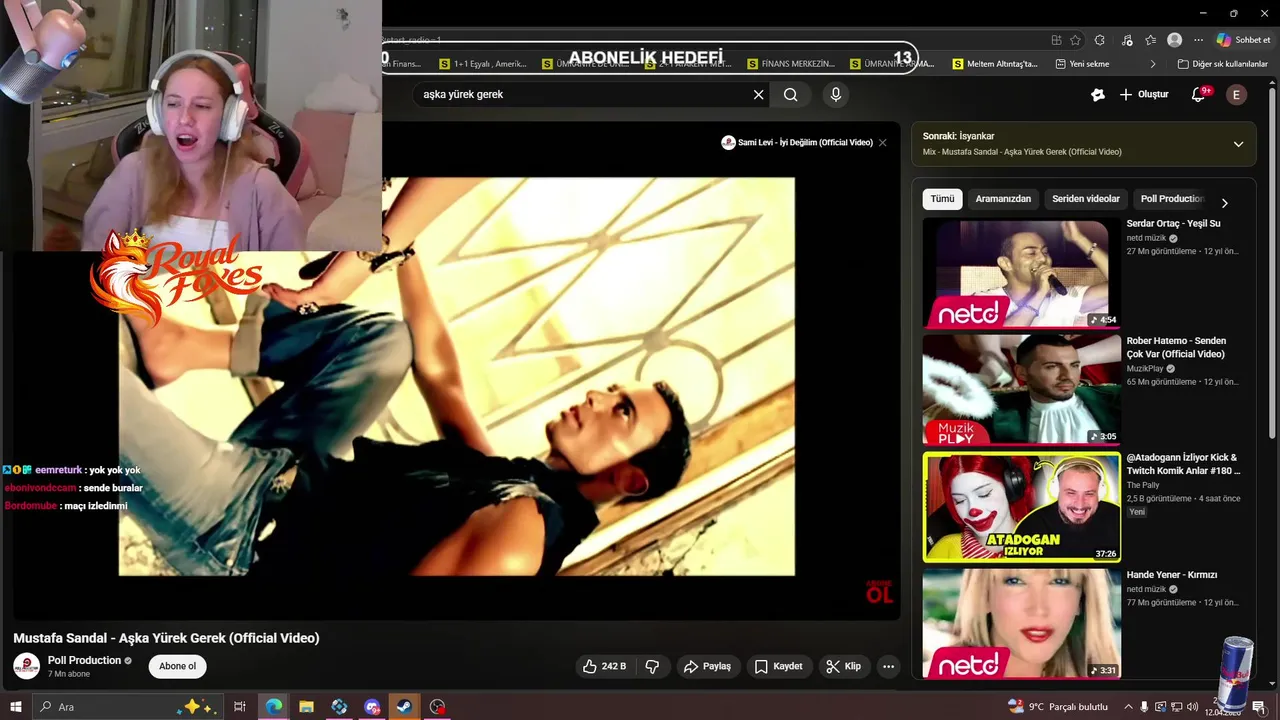Open Yeni sekme bookmark

1083,64
